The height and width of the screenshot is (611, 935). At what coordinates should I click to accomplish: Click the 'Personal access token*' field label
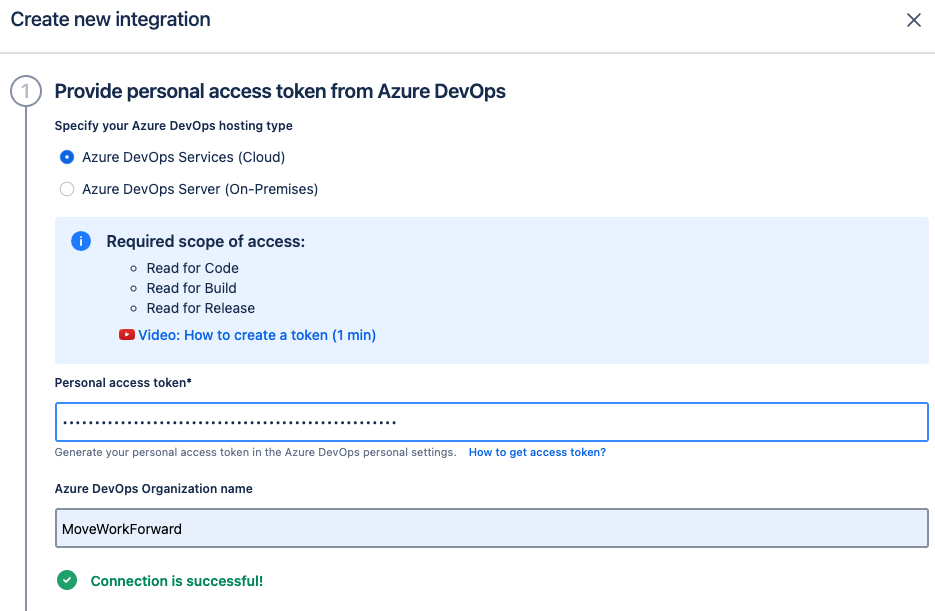tap(121, 383)
